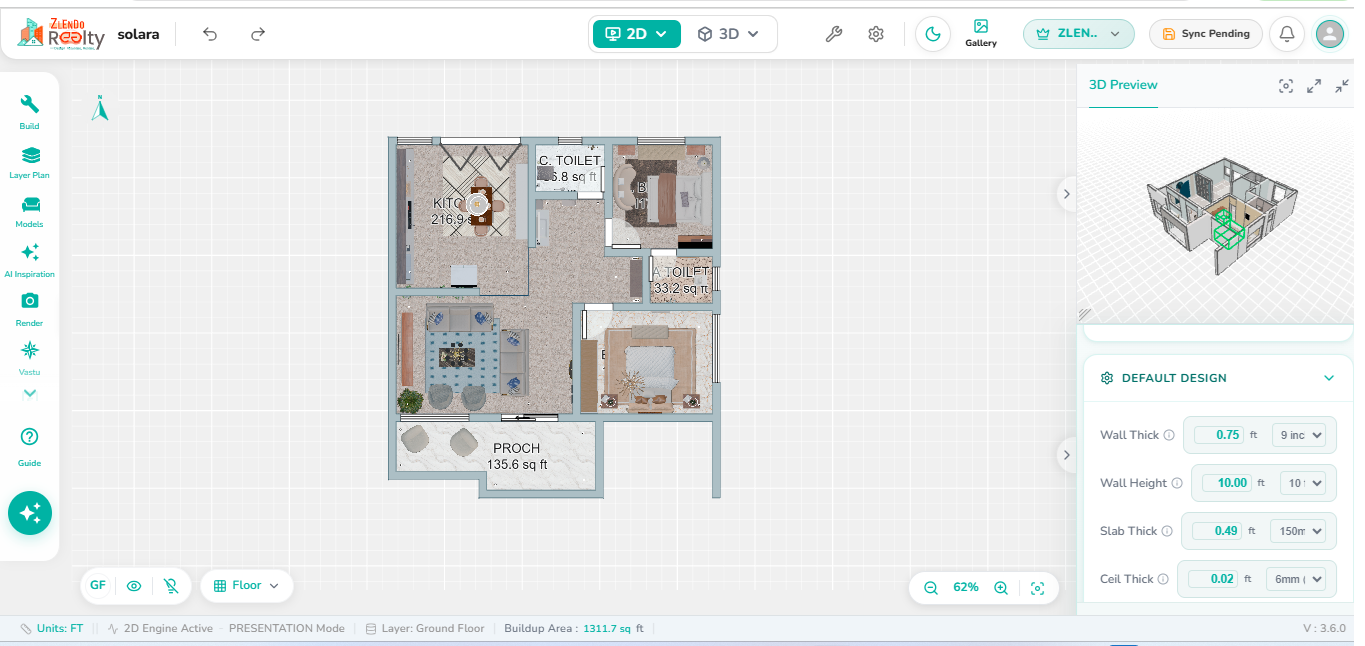Open Slab Thick 150mm dropdown
The image size is (1365, 646).
1297,531
